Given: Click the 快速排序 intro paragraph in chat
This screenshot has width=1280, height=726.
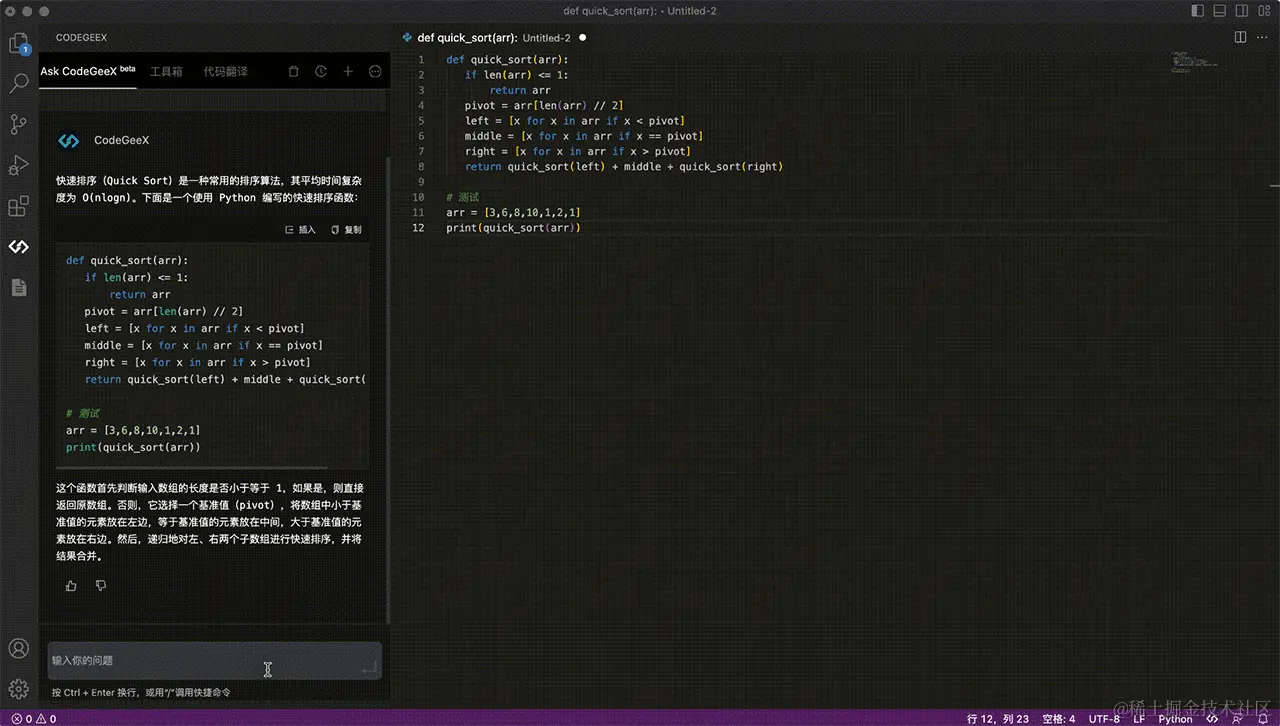Looking at the screenshot, I should pyautogui.click(x=209, y=189).
